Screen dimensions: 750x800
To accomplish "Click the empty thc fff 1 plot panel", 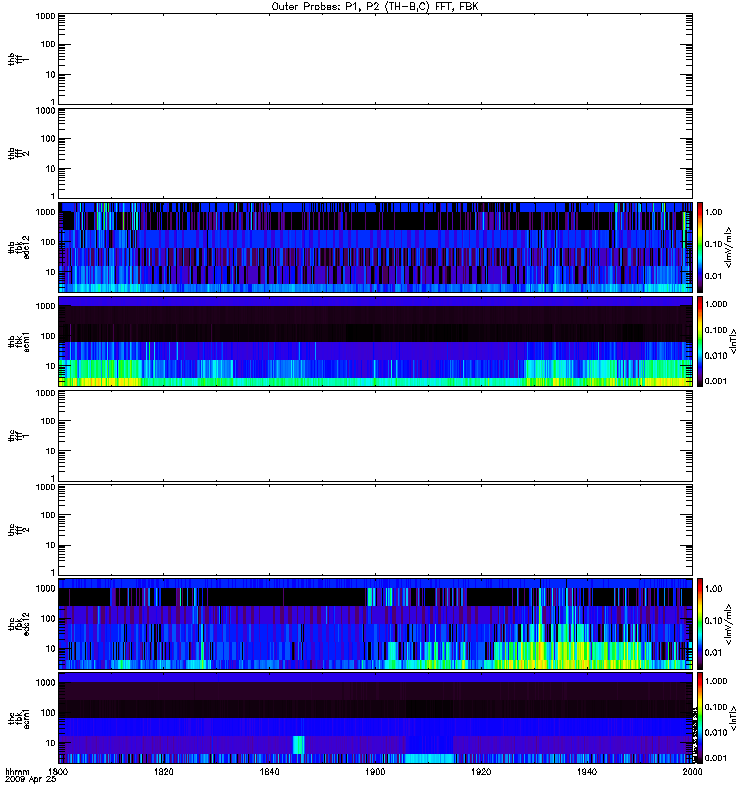I will pos(376,436).
